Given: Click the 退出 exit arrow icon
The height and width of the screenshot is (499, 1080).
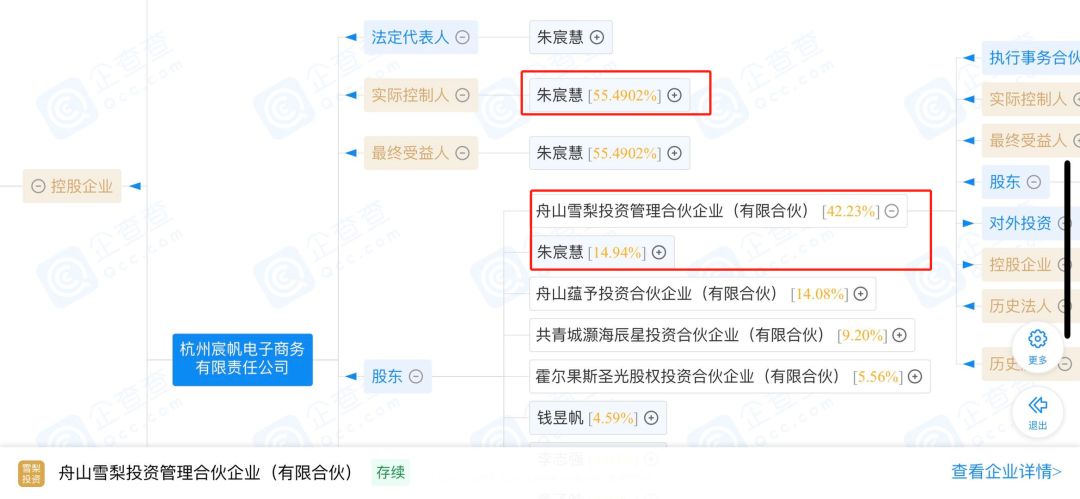Looking at the screenshot, I should click(1037, 405).
